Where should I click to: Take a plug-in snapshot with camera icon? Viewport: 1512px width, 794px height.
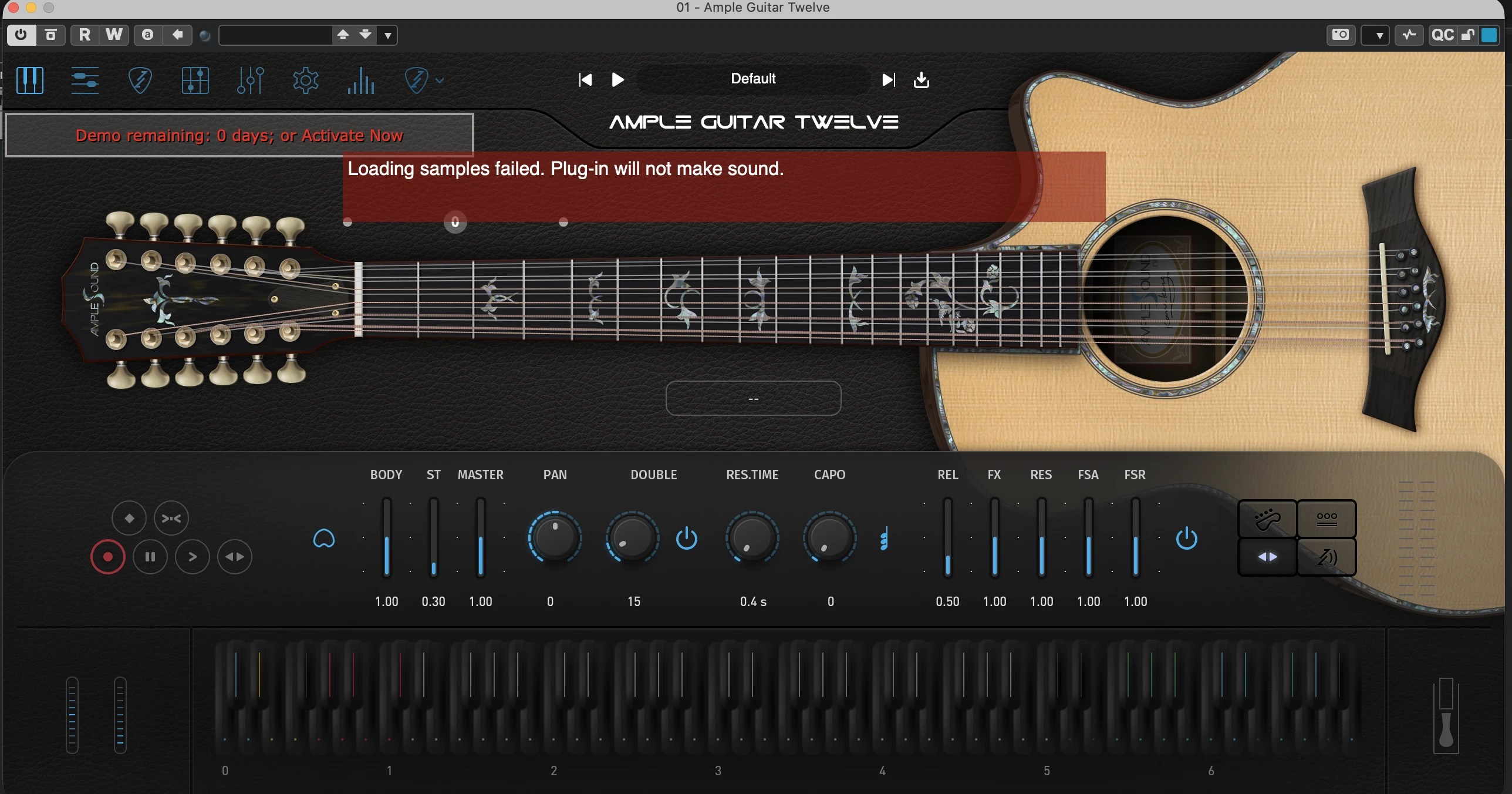coord(1341,35)
